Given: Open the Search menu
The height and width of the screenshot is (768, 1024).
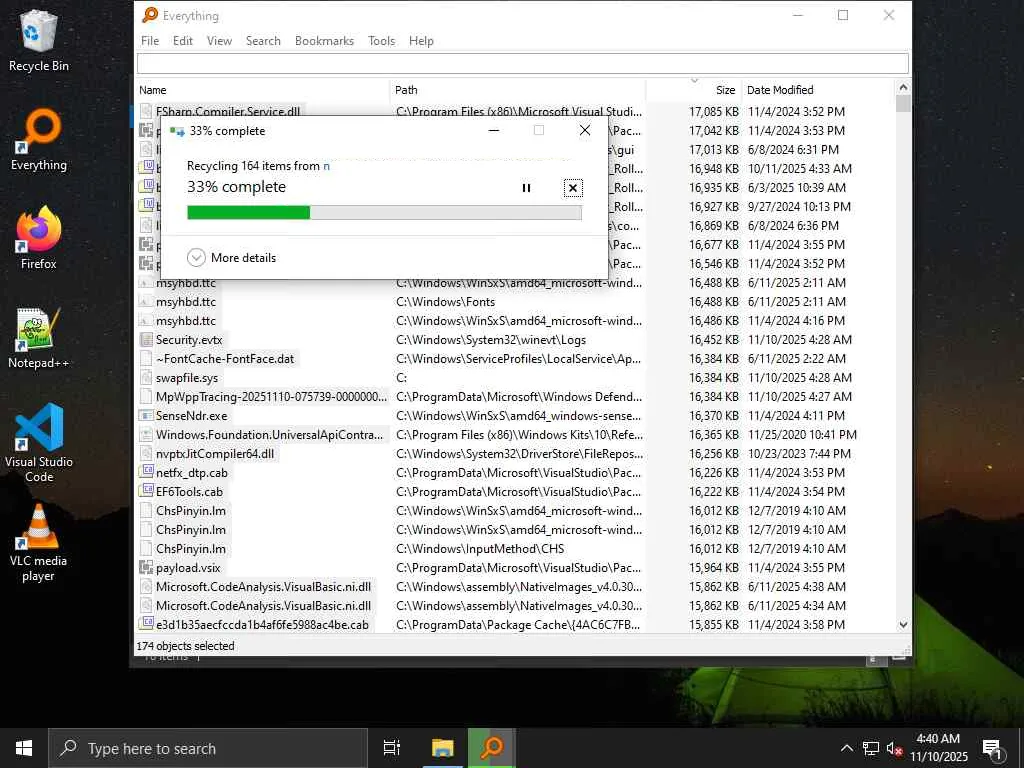Looking at the screenshot, I should click(263, 40).
